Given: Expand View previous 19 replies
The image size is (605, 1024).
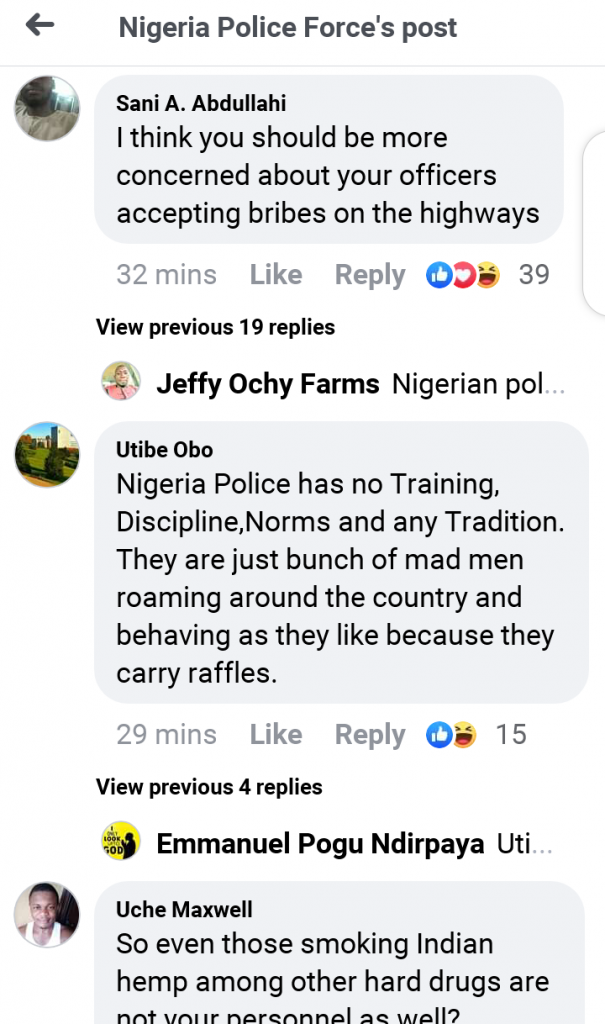Looking at the screenshot, I should pyautogui.click(x=215, y=327).
